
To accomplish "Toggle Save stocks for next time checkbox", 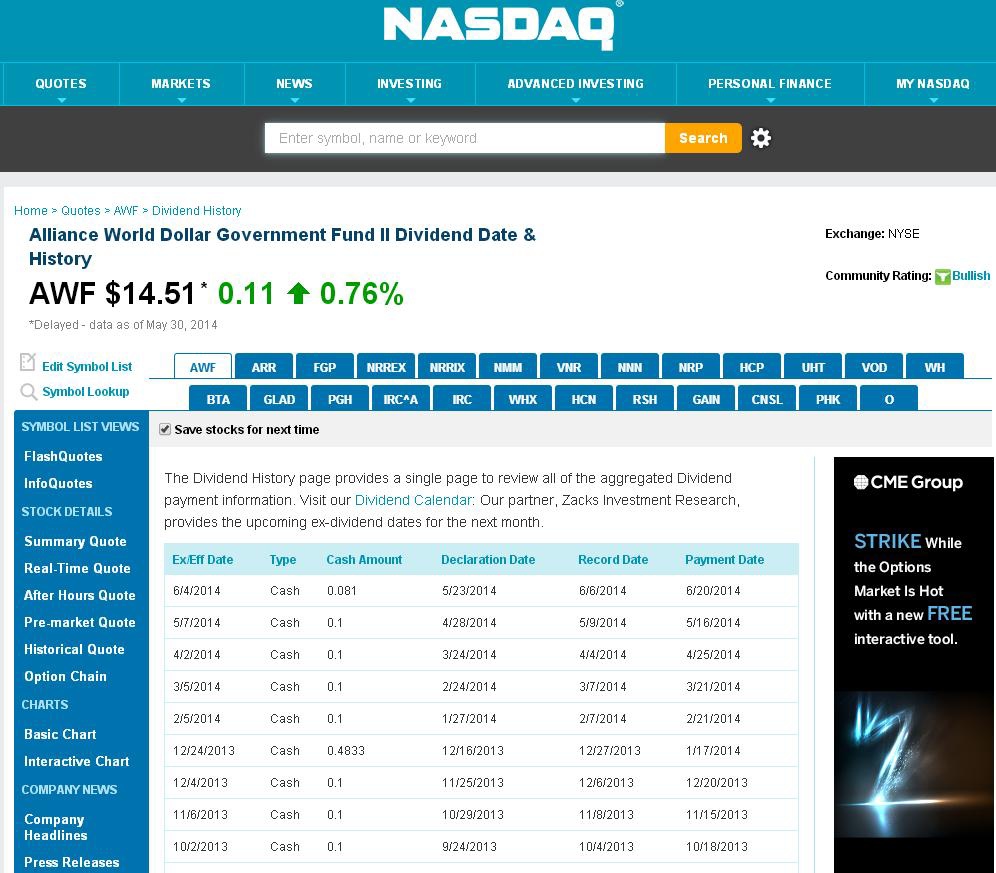I will [x=165, y=430].
